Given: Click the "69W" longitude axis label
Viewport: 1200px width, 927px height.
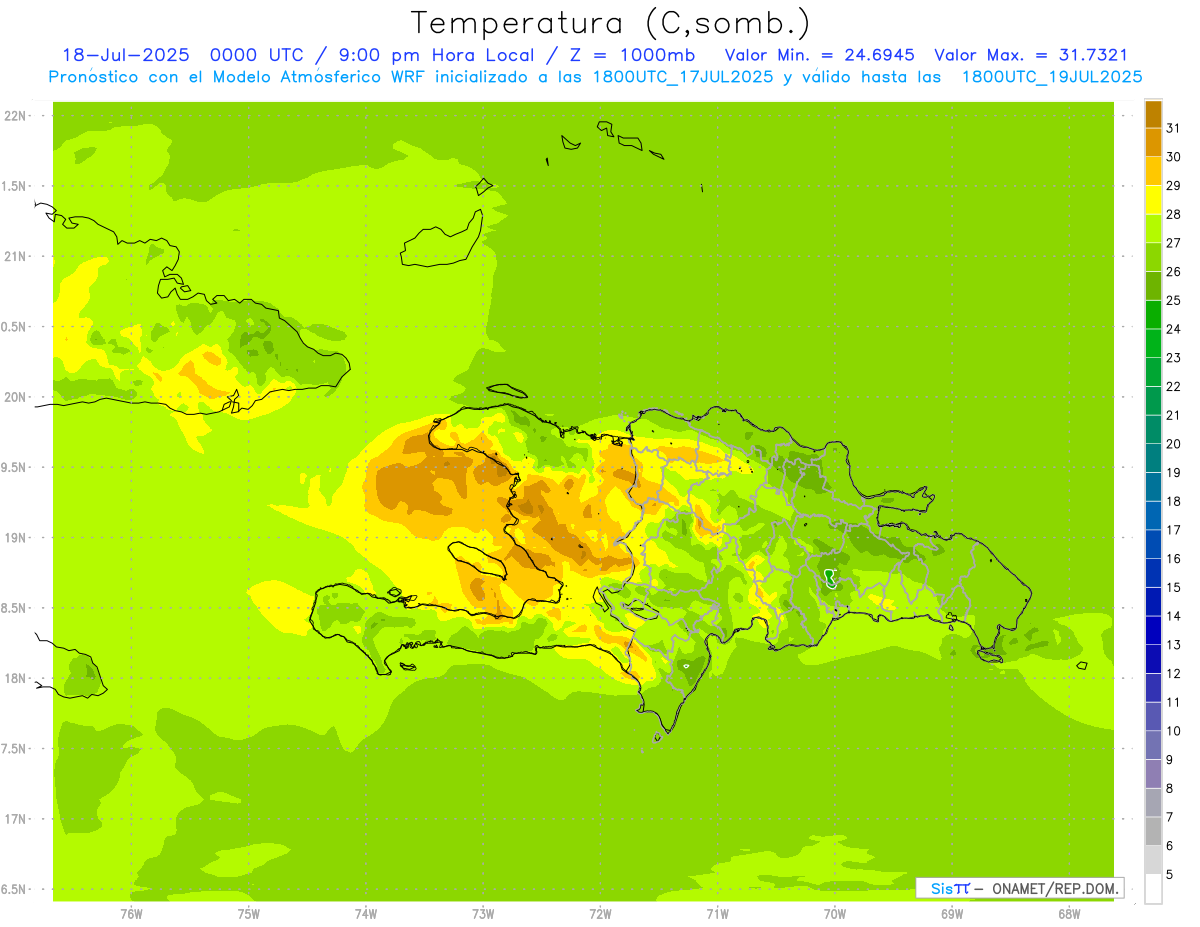Looking at the screenshot, I should 952,914.
